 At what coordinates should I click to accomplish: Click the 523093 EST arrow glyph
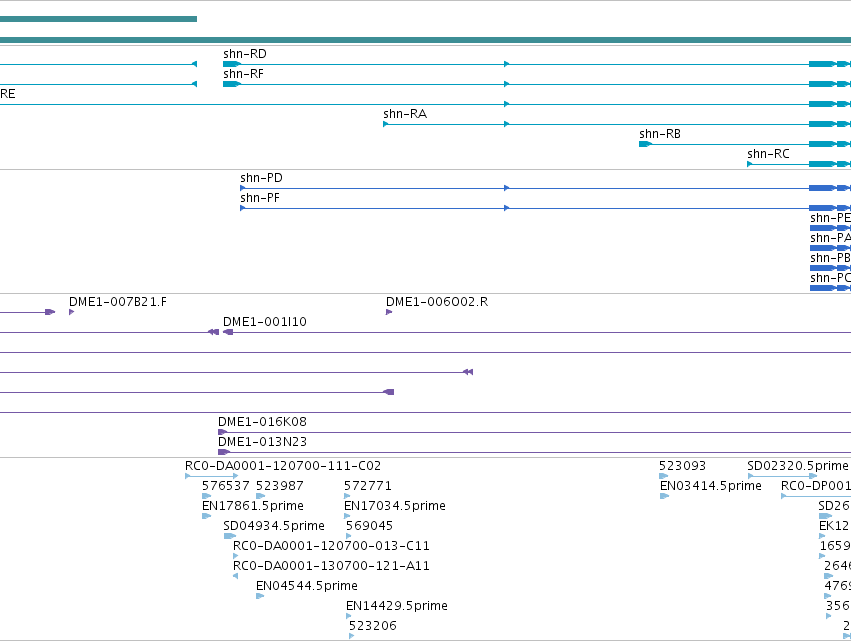[663, 476]
